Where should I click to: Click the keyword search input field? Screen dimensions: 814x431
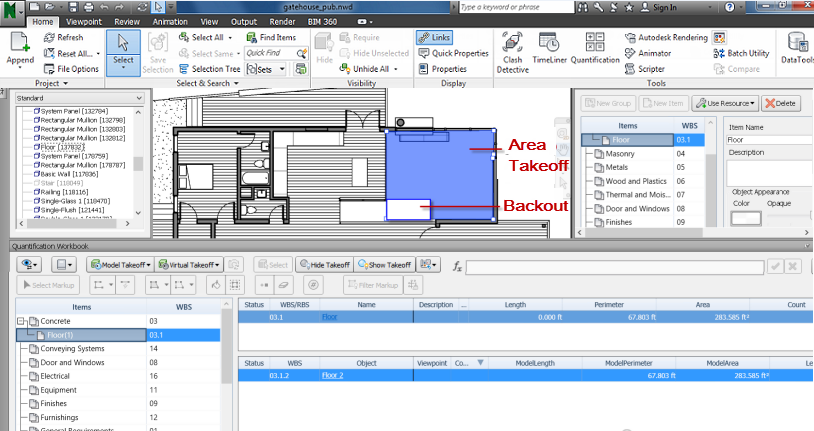pos(517,7)
